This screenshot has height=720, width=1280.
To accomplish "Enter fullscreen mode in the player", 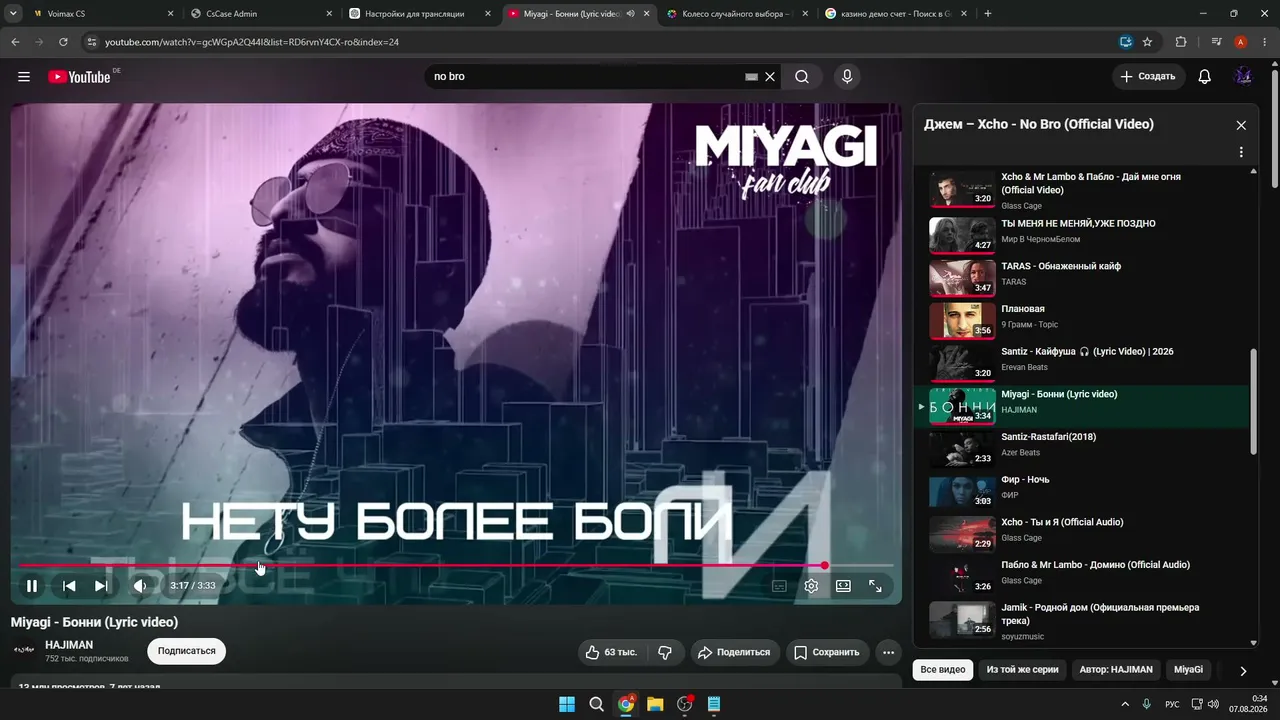I will coord(875,586).
